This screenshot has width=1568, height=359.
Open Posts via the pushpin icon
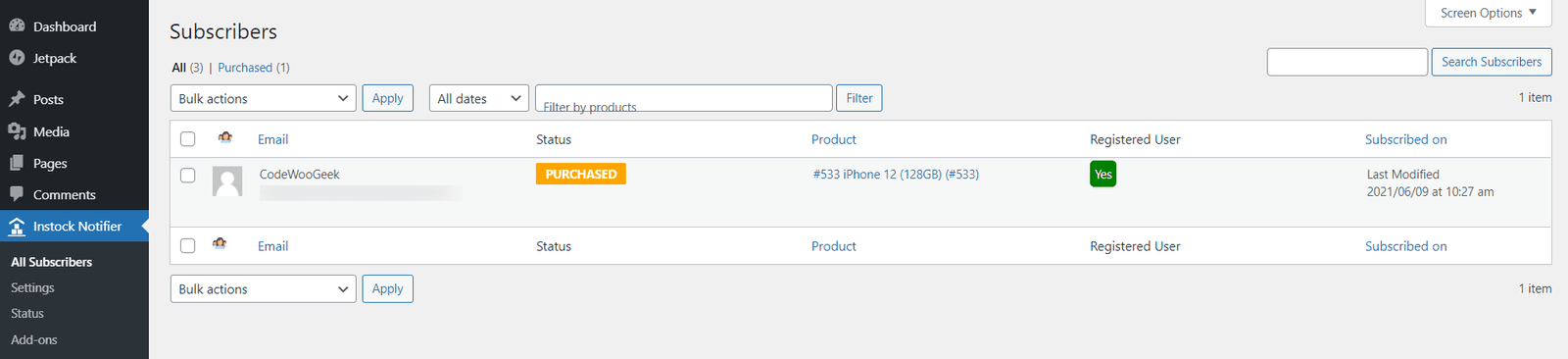(x=17, y=99)
